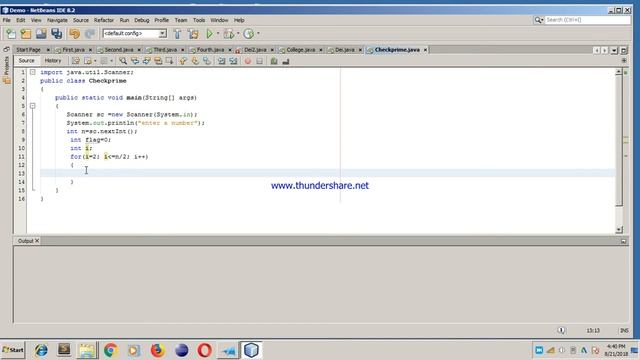Maximize the editor window button
640x360 pixels.
tap(624, 51)
